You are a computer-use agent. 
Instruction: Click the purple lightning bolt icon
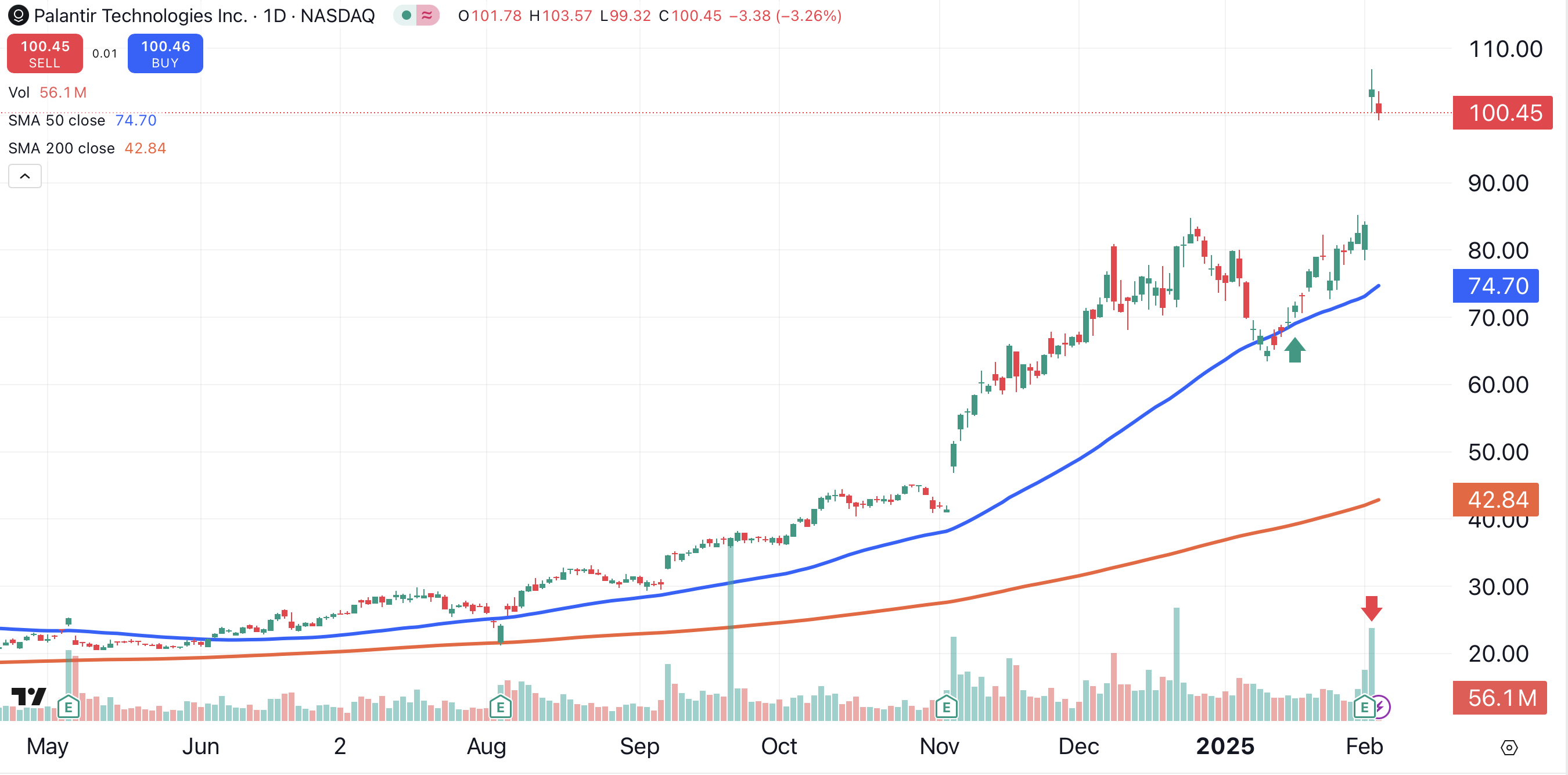(x=1381, y=708)
